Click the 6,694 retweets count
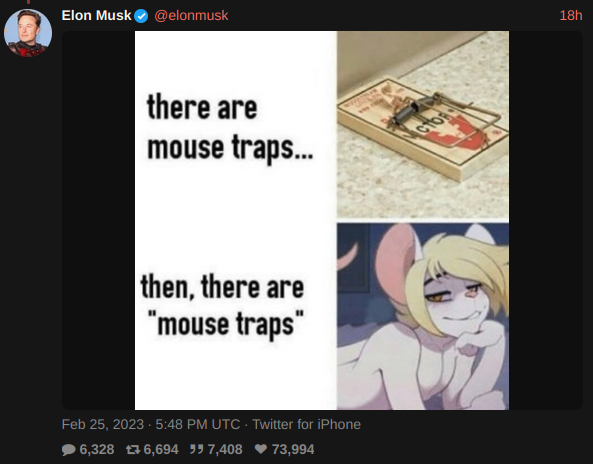 (161, 449)
